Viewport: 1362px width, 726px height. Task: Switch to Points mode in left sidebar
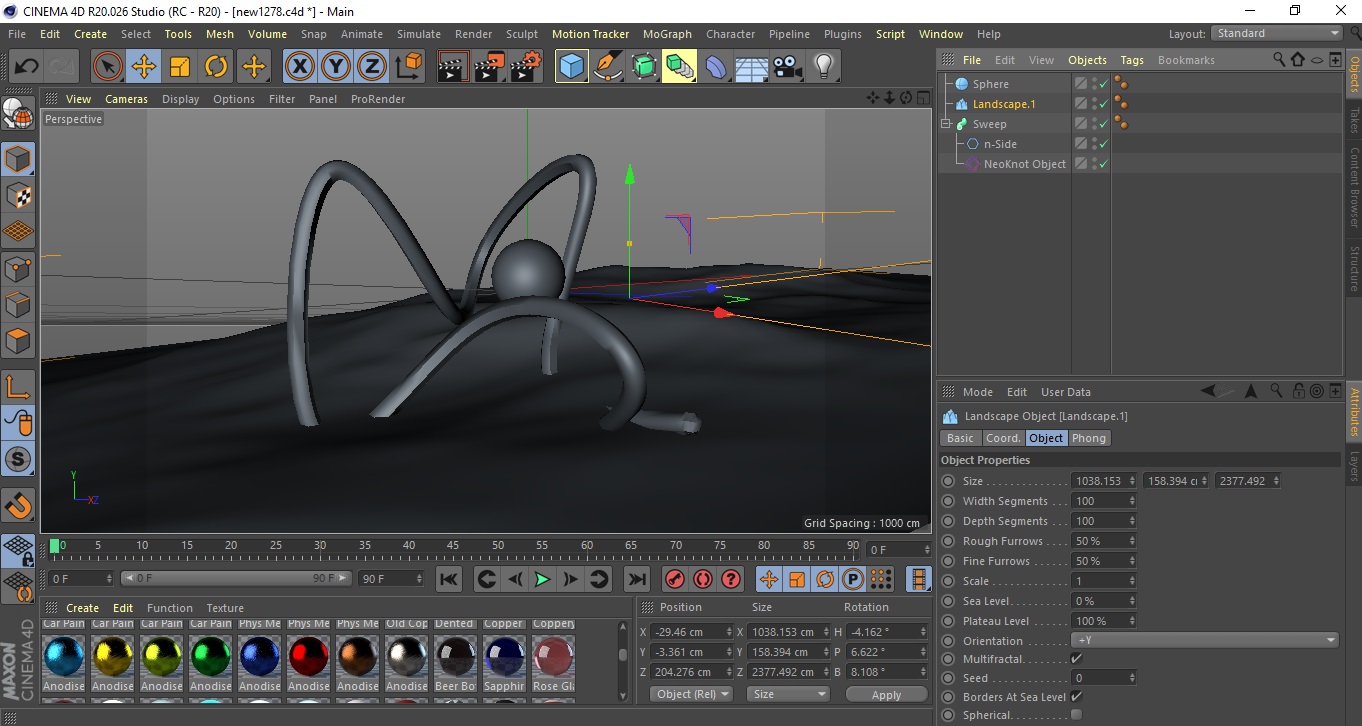point(18,268)
